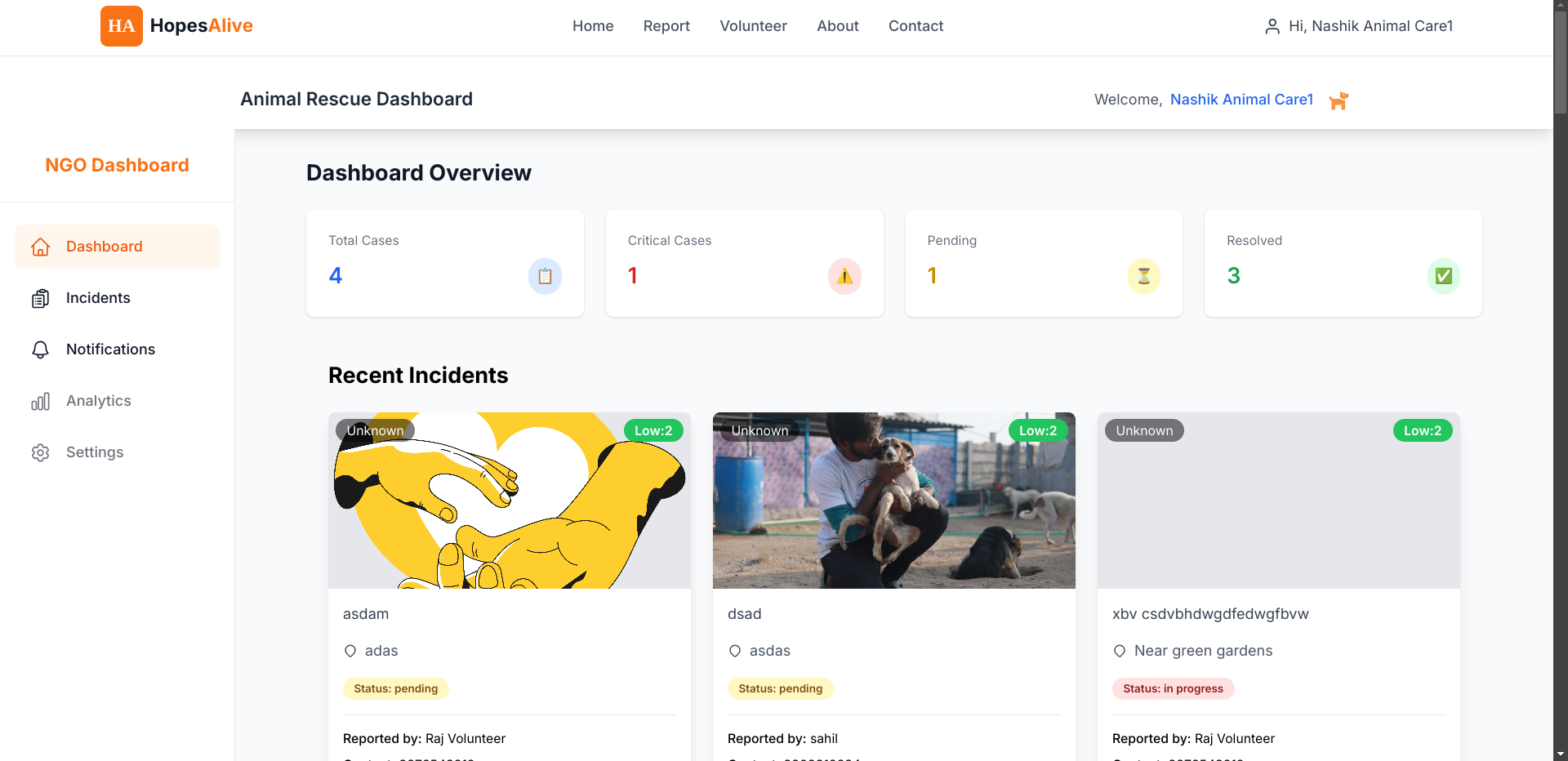Click the Pending hourglass icon

pyautogui.click(x=1144, y=276)
